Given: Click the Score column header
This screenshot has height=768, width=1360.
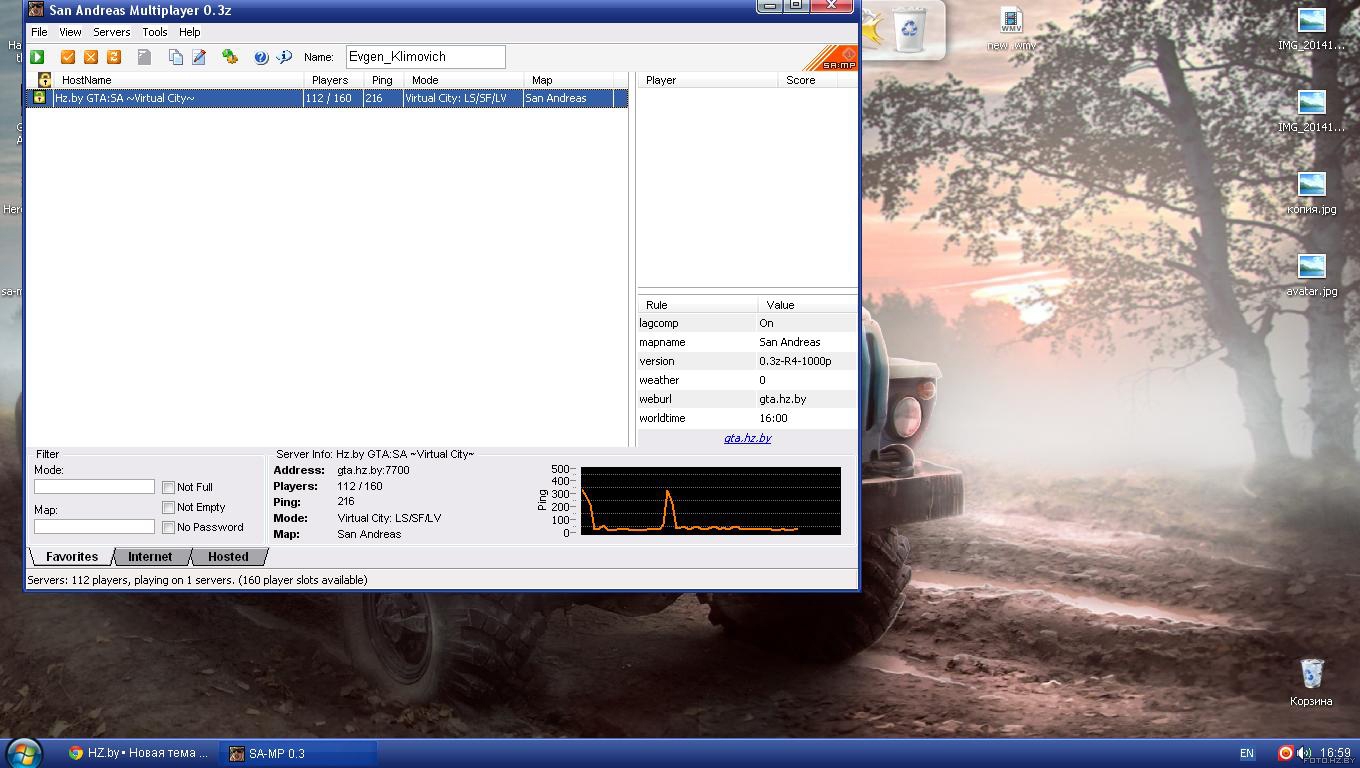Looking at the screenshot, I should tap(808, 80).
